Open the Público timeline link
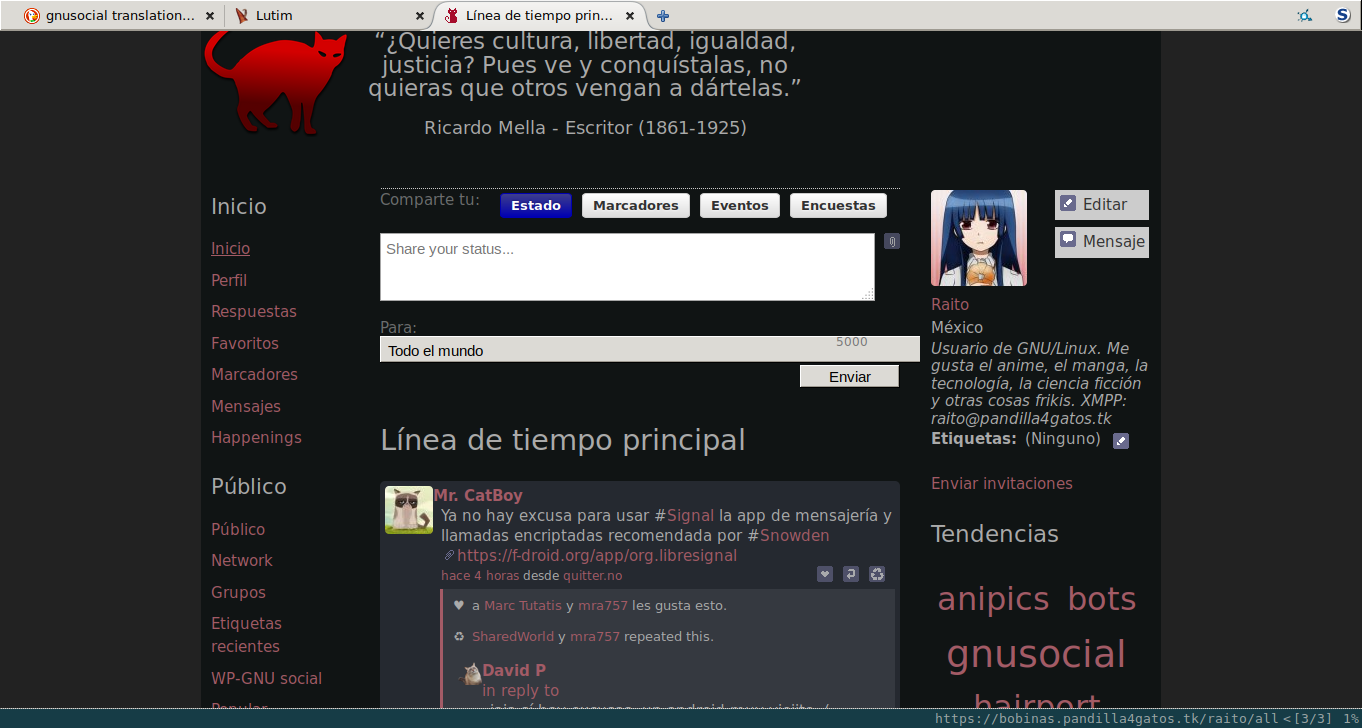1362x728 pixels. [x=238, y=529]
